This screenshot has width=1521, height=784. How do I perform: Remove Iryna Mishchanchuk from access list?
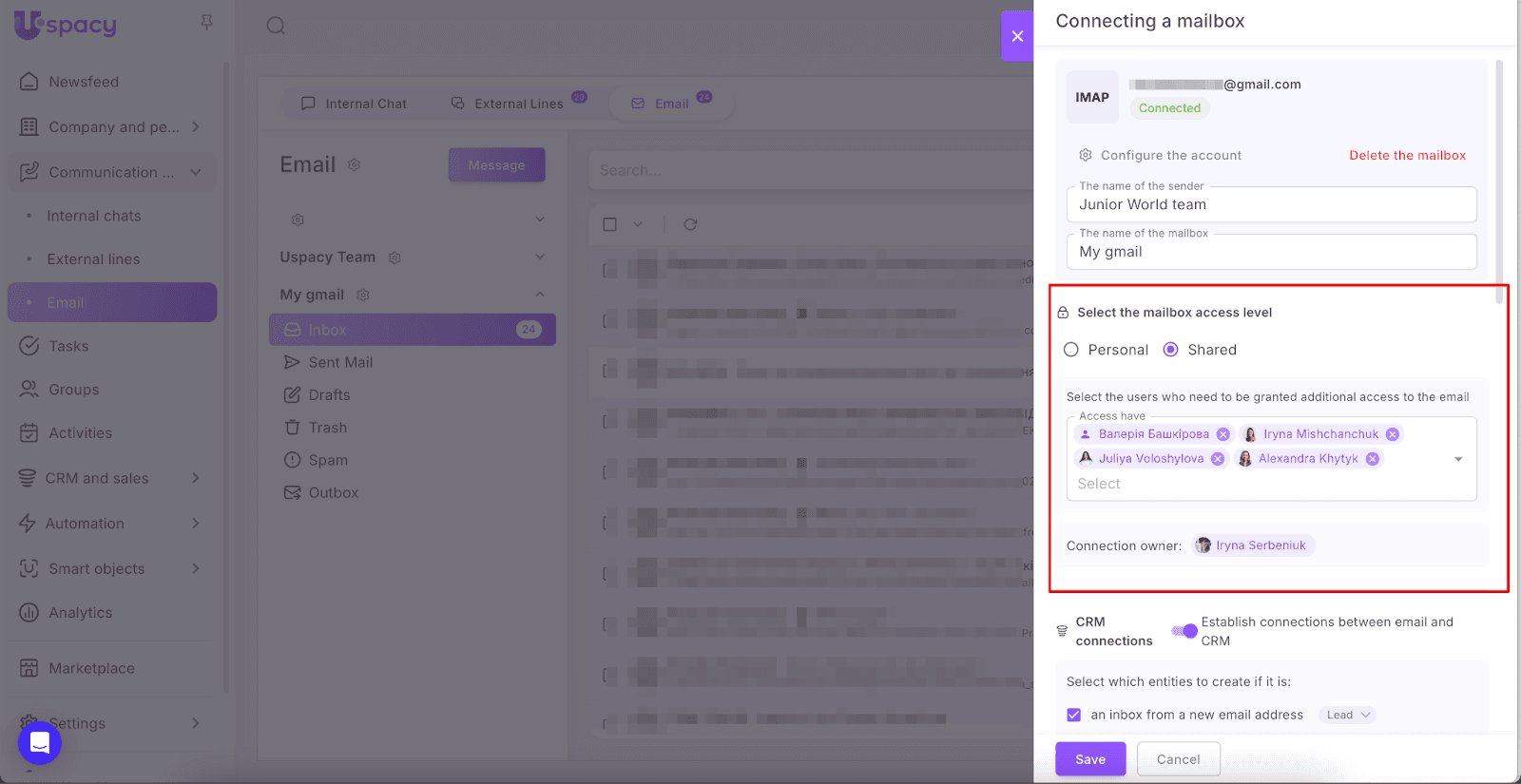click(1393, 434)
